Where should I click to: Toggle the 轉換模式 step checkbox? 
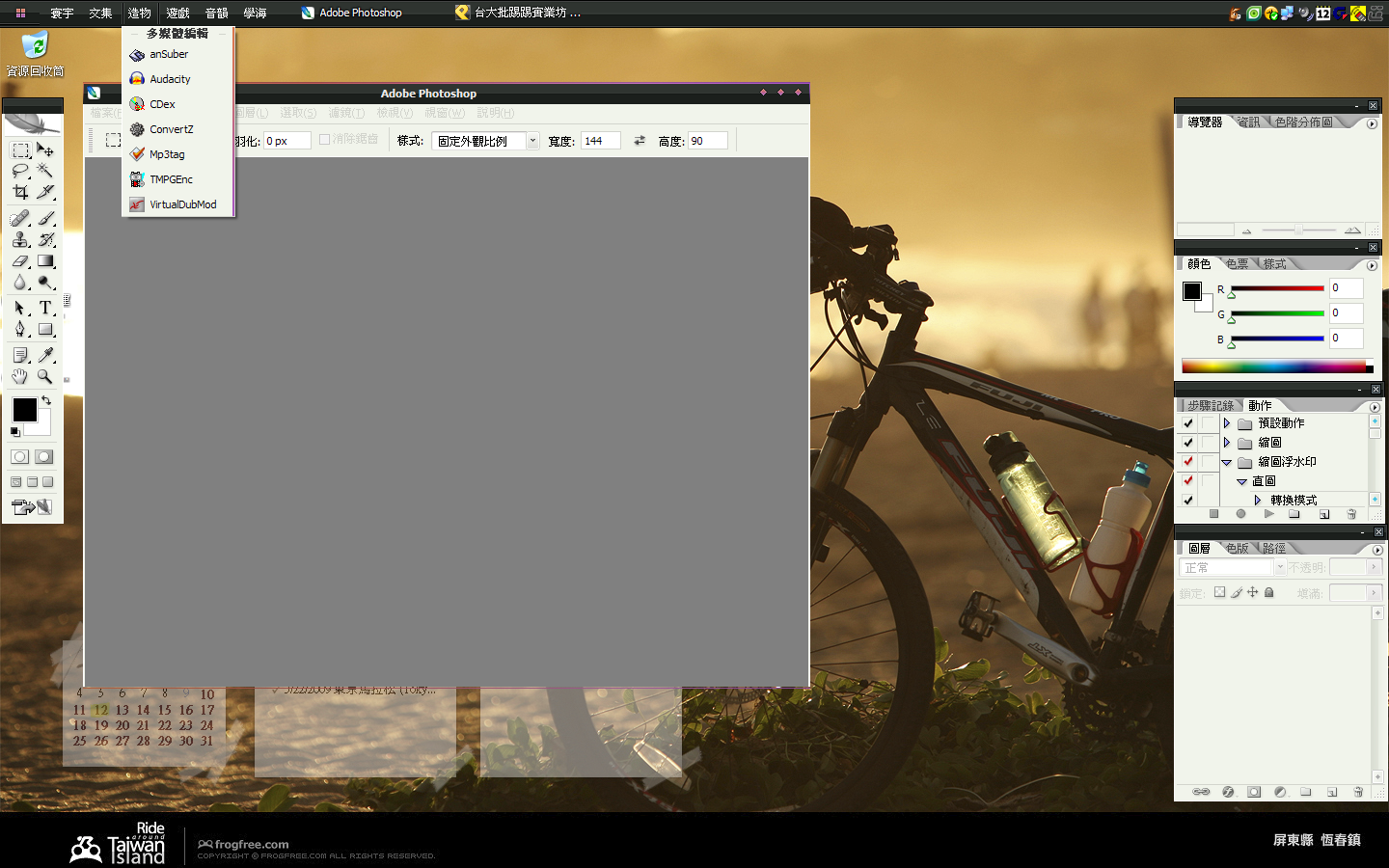point(1188,500)
